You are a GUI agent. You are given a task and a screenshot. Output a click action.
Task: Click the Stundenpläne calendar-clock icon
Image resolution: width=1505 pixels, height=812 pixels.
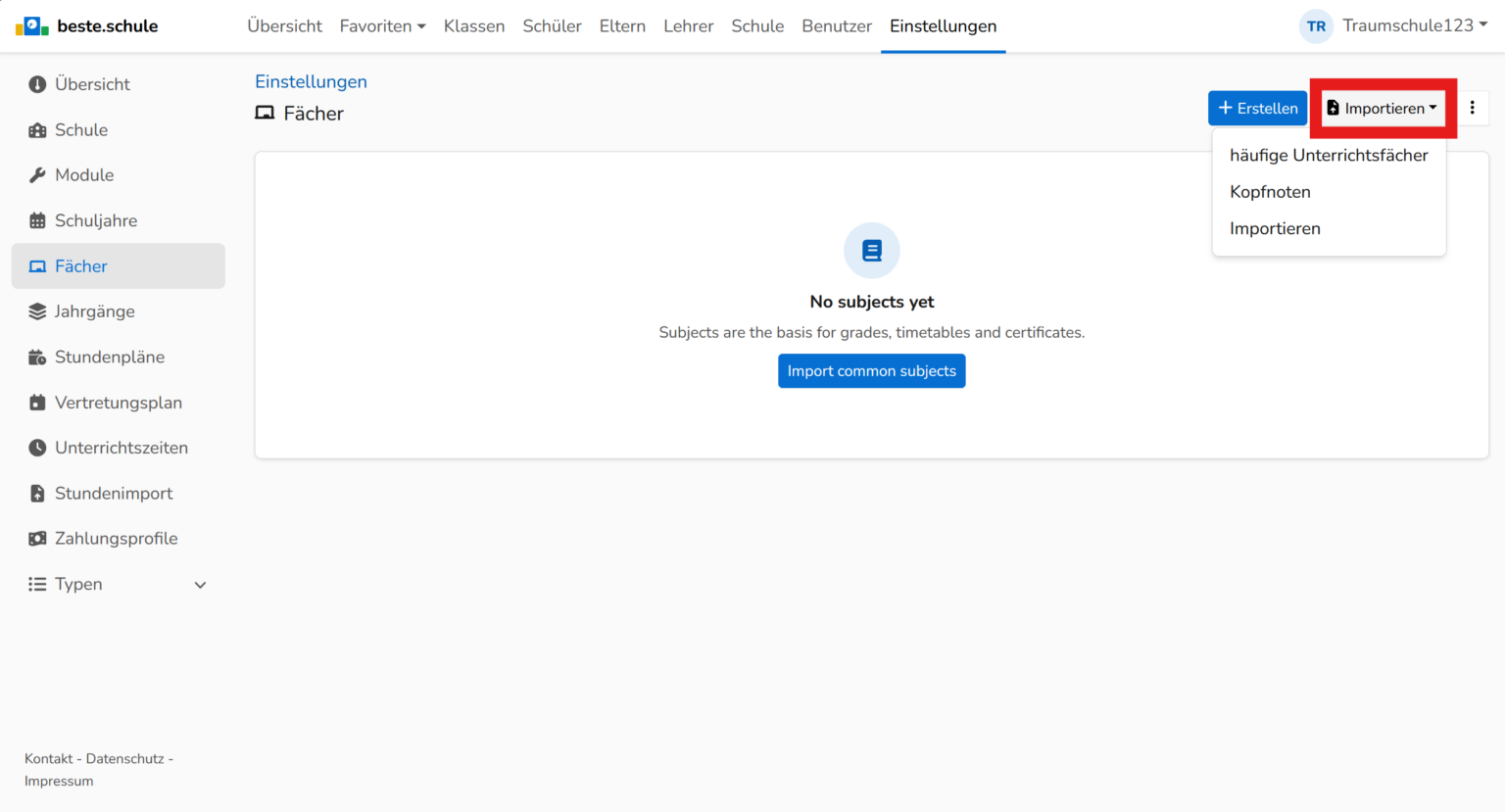[37, 358]
